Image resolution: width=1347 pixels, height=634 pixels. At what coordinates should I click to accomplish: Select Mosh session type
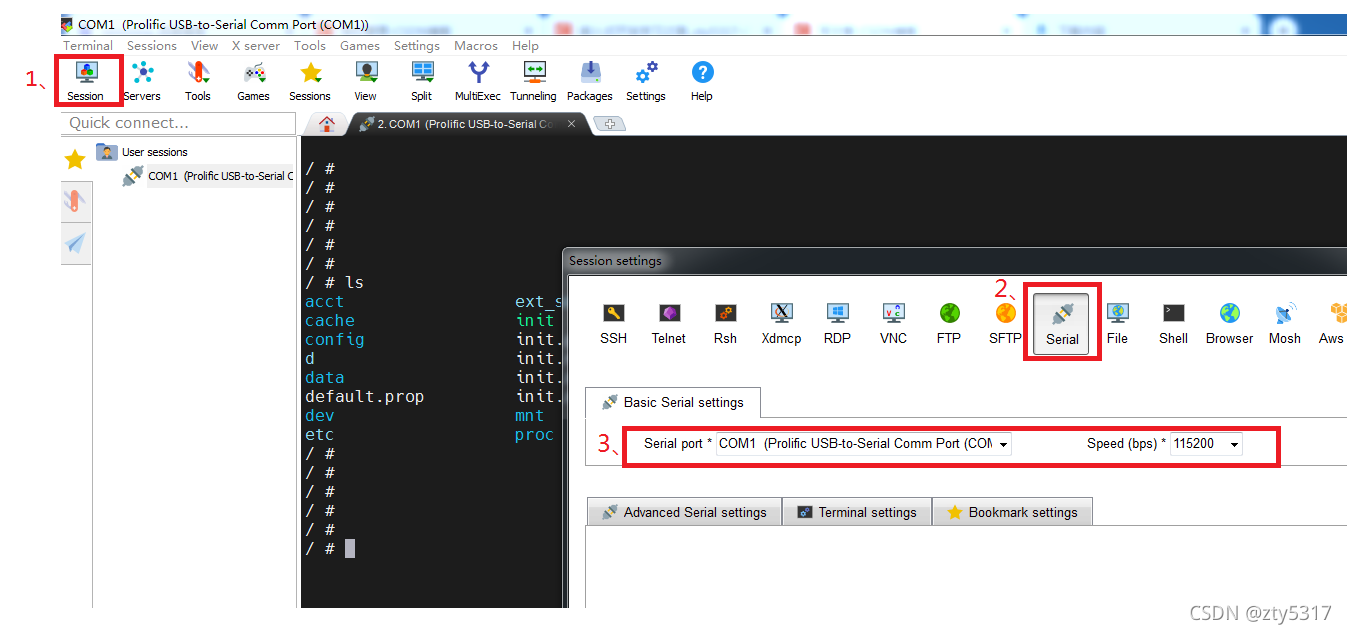pos(1285,324)
